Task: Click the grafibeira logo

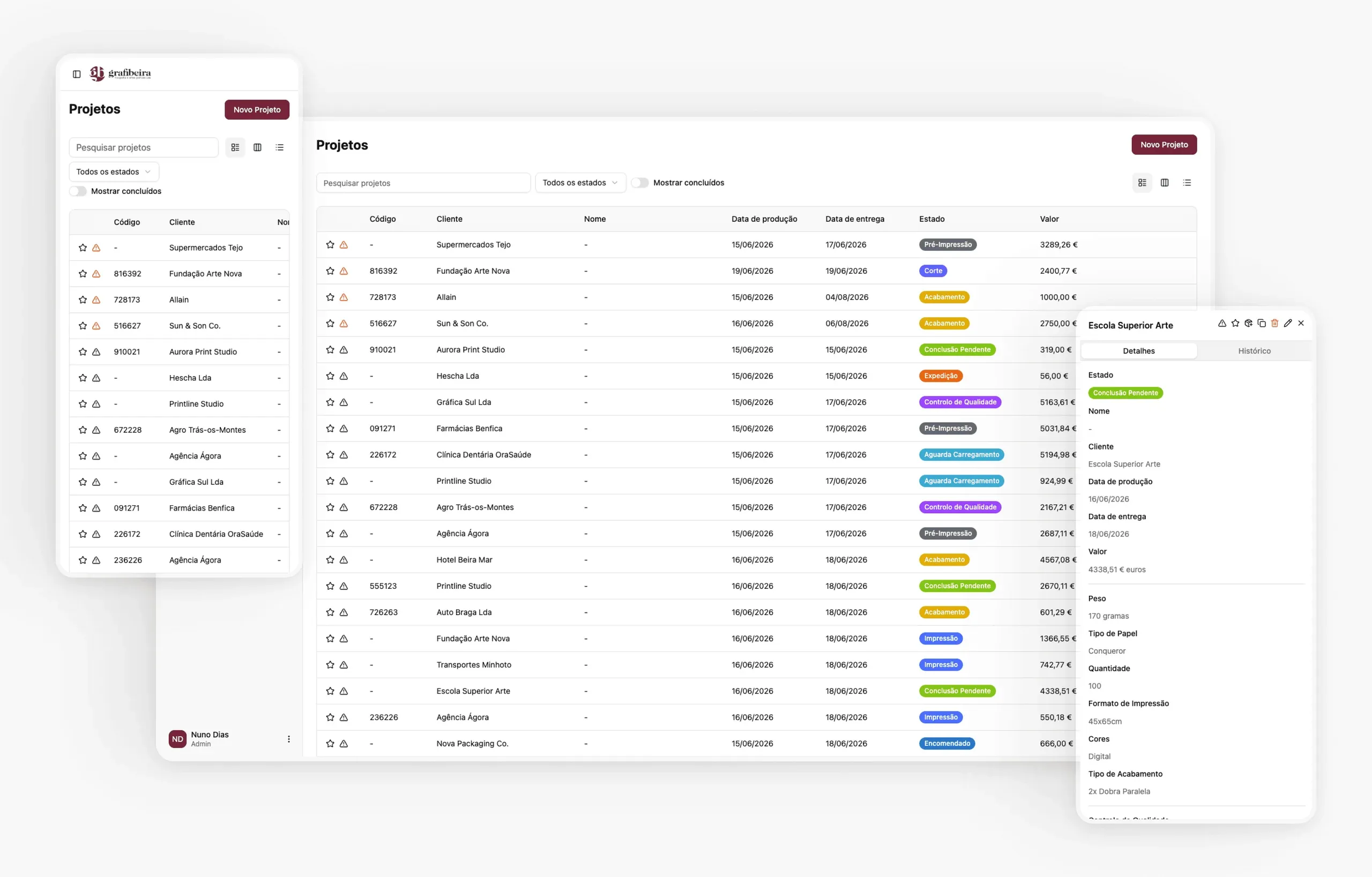Action: [x=121, y=73]
